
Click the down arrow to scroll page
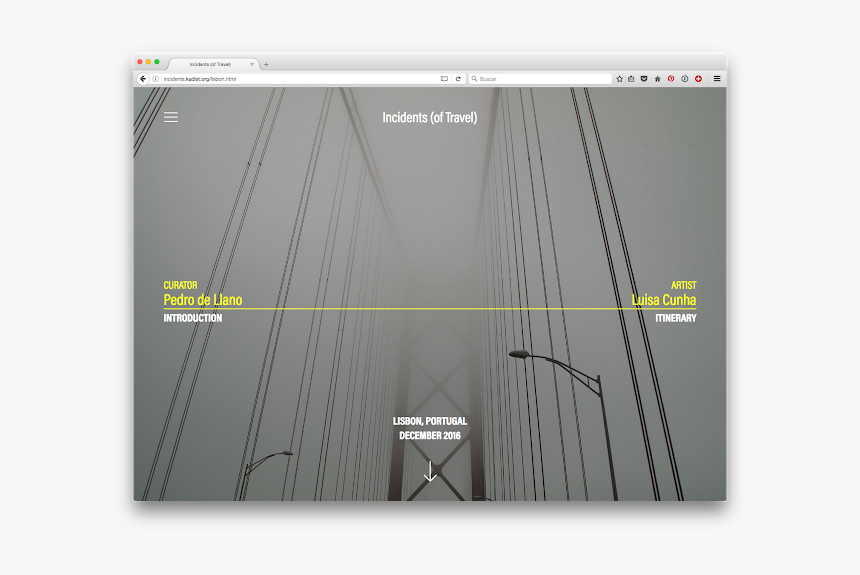coord(430,471)
